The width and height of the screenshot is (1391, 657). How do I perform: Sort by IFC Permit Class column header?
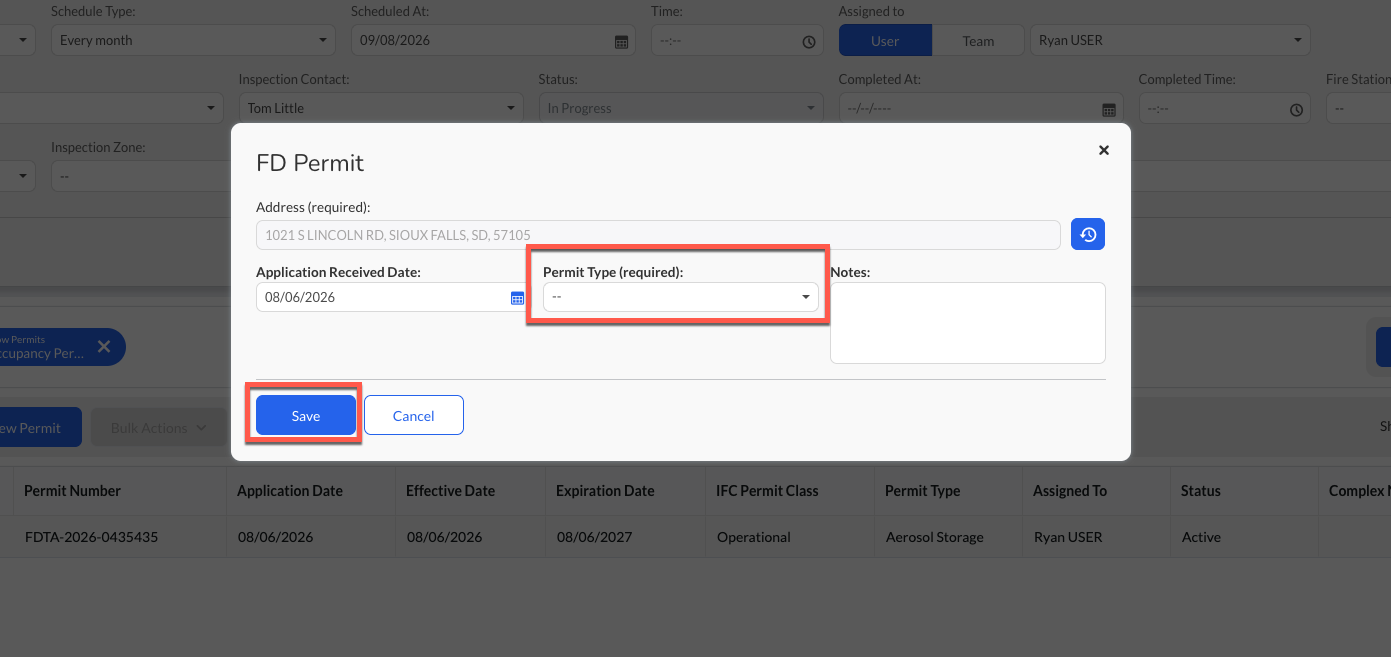coord(767,491)
